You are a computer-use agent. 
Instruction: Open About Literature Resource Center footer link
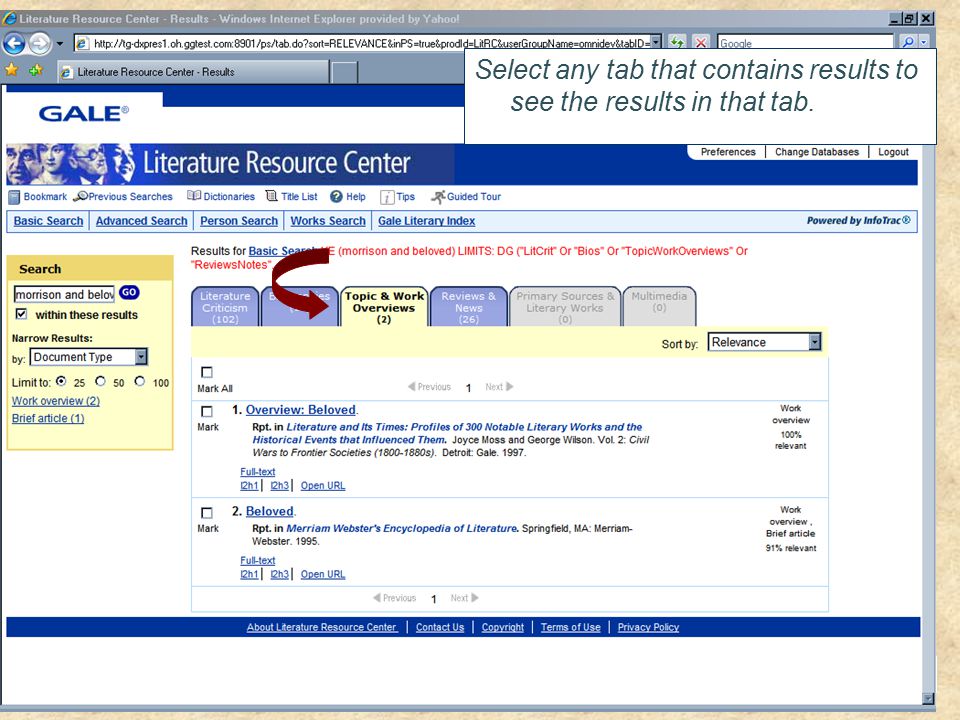tap(322, 627)
